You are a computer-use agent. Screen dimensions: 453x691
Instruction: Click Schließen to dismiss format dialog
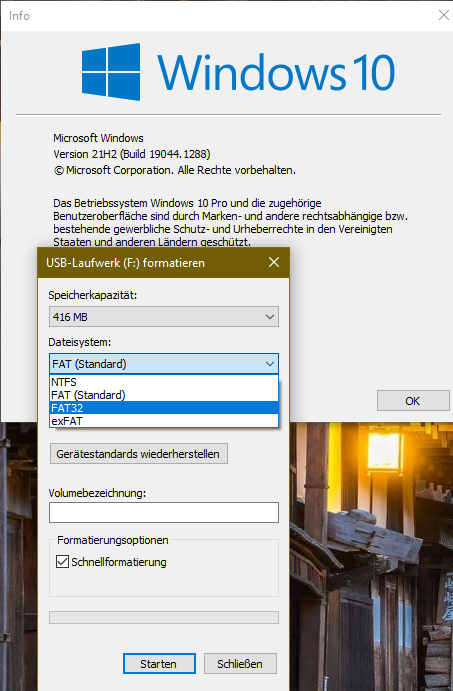240,663
